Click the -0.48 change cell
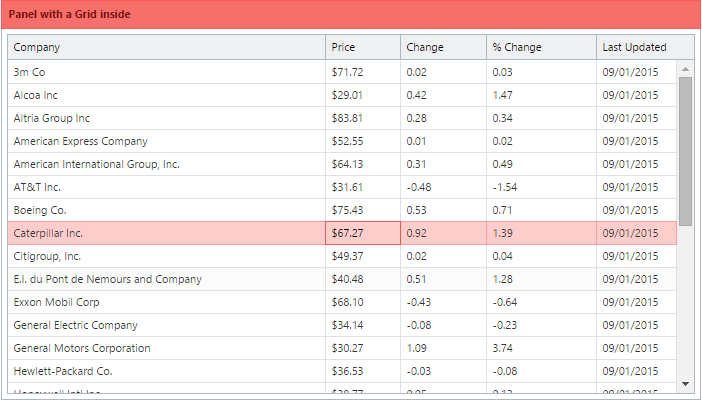The height and width of the screenshot is (400, 702). (444, 187)
